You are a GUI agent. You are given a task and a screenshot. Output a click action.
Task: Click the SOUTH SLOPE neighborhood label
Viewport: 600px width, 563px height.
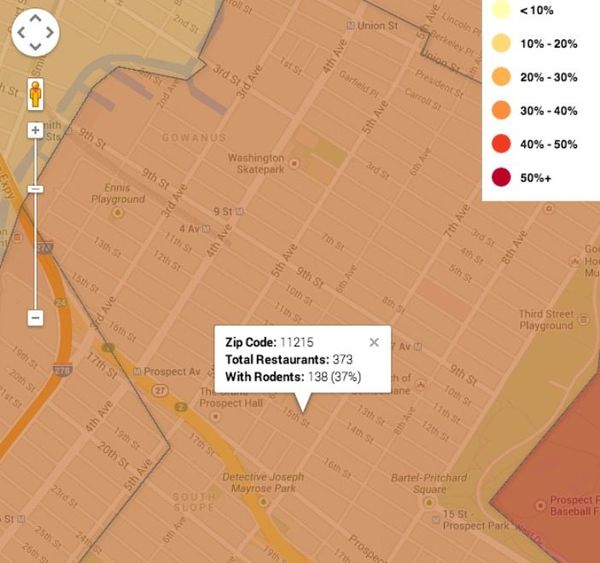194,502
